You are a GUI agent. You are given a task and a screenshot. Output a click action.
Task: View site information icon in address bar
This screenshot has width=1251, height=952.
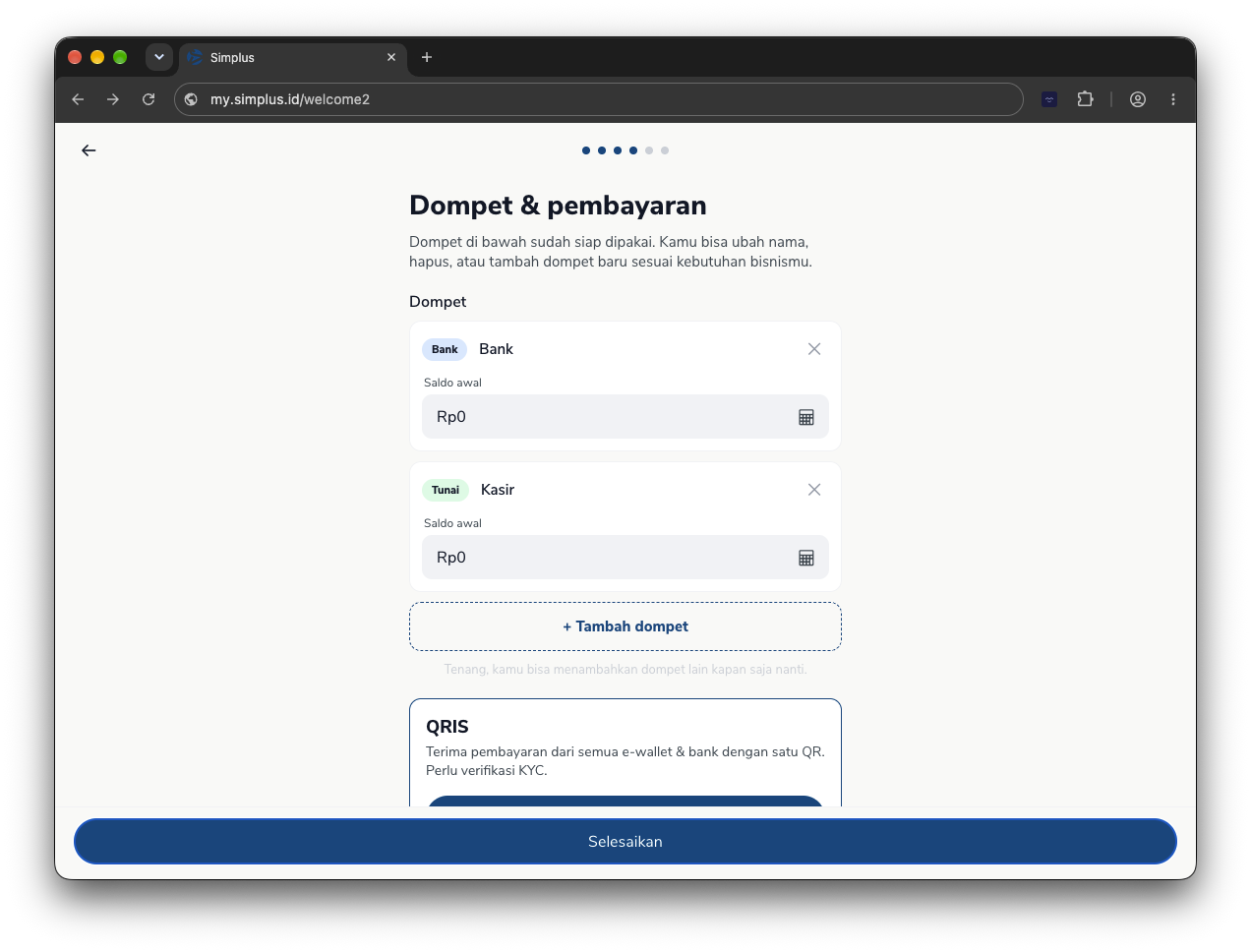point(192,99)
